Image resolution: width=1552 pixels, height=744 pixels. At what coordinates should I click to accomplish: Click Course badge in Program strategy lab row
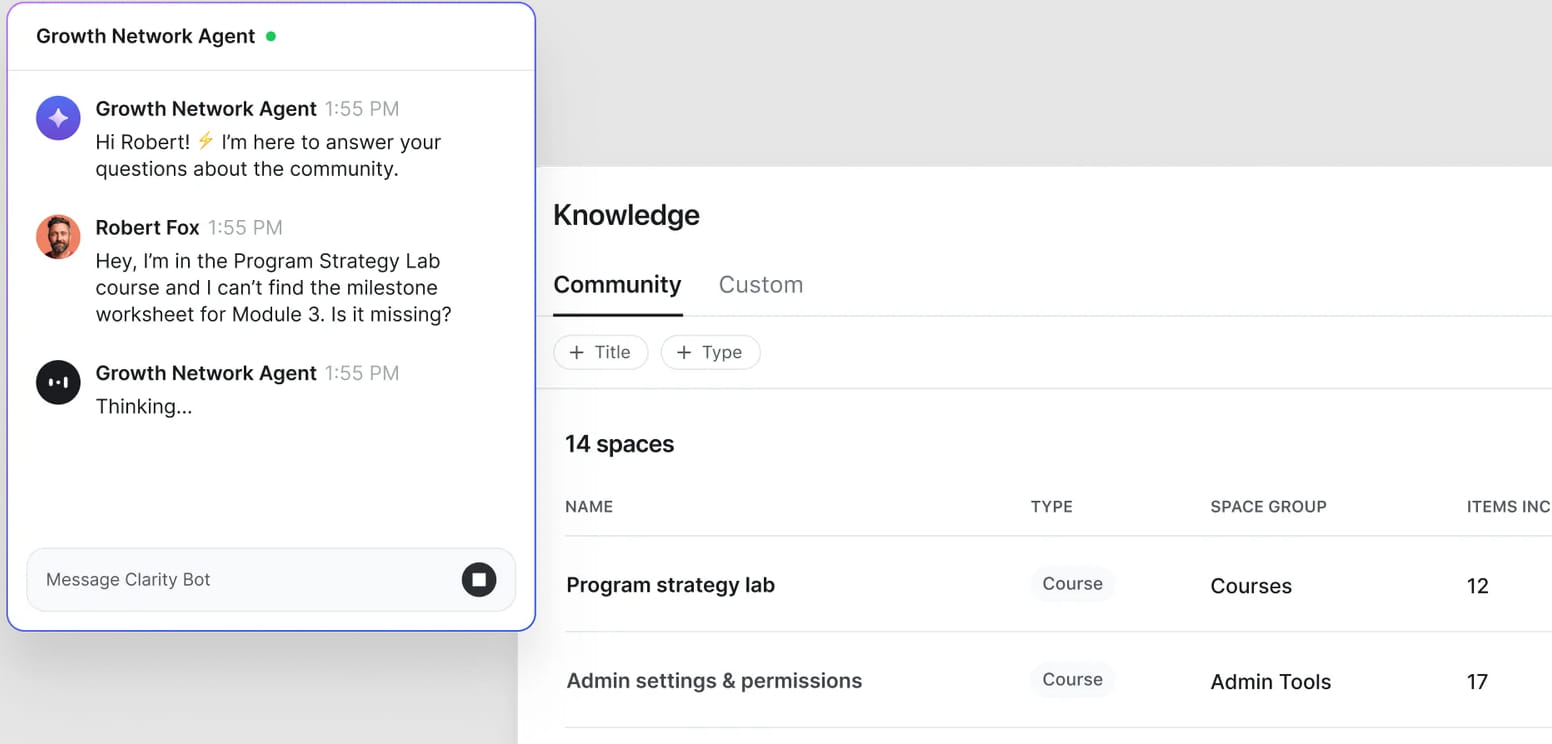tap(1072, 584)
